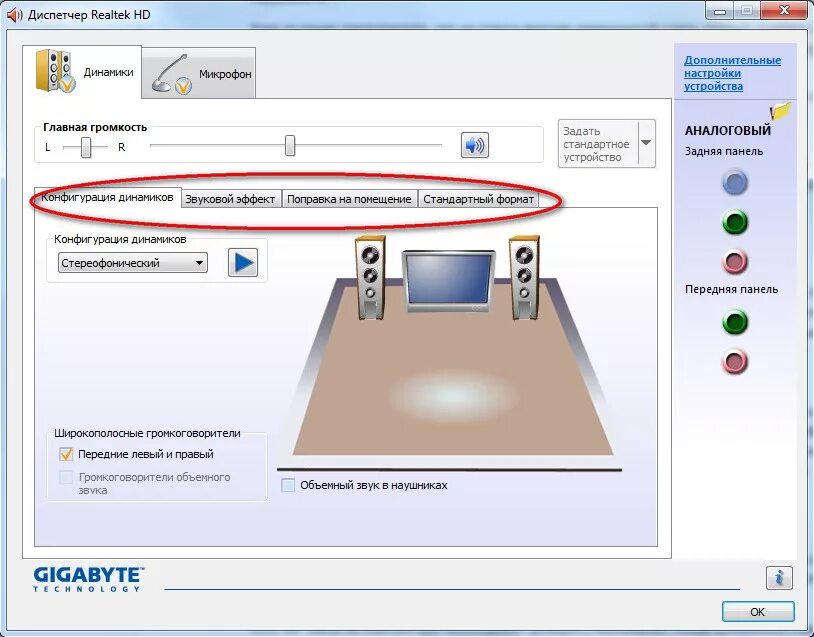Open the Поправка на помещение tab
The width and height of the screenshot is (814, 637).
tap(349, 199)
